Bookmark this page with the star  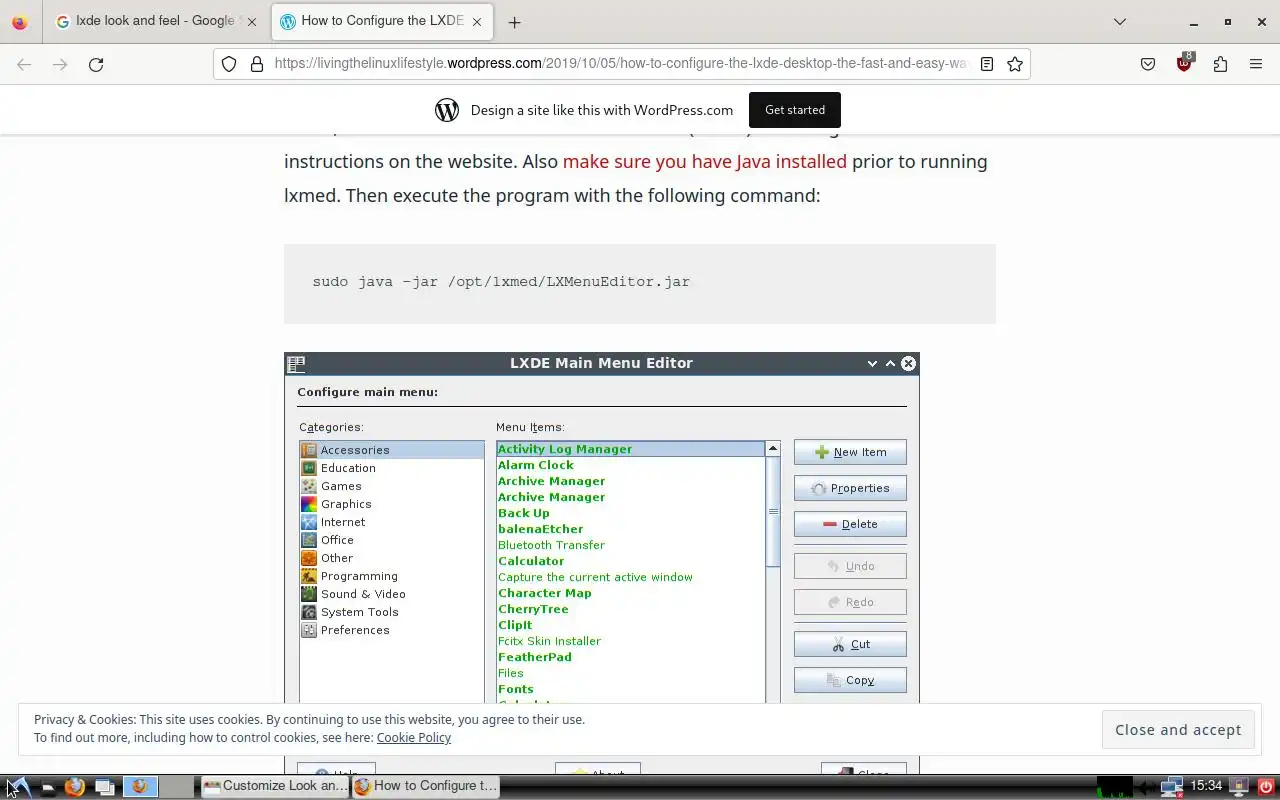click(1015, 64)
